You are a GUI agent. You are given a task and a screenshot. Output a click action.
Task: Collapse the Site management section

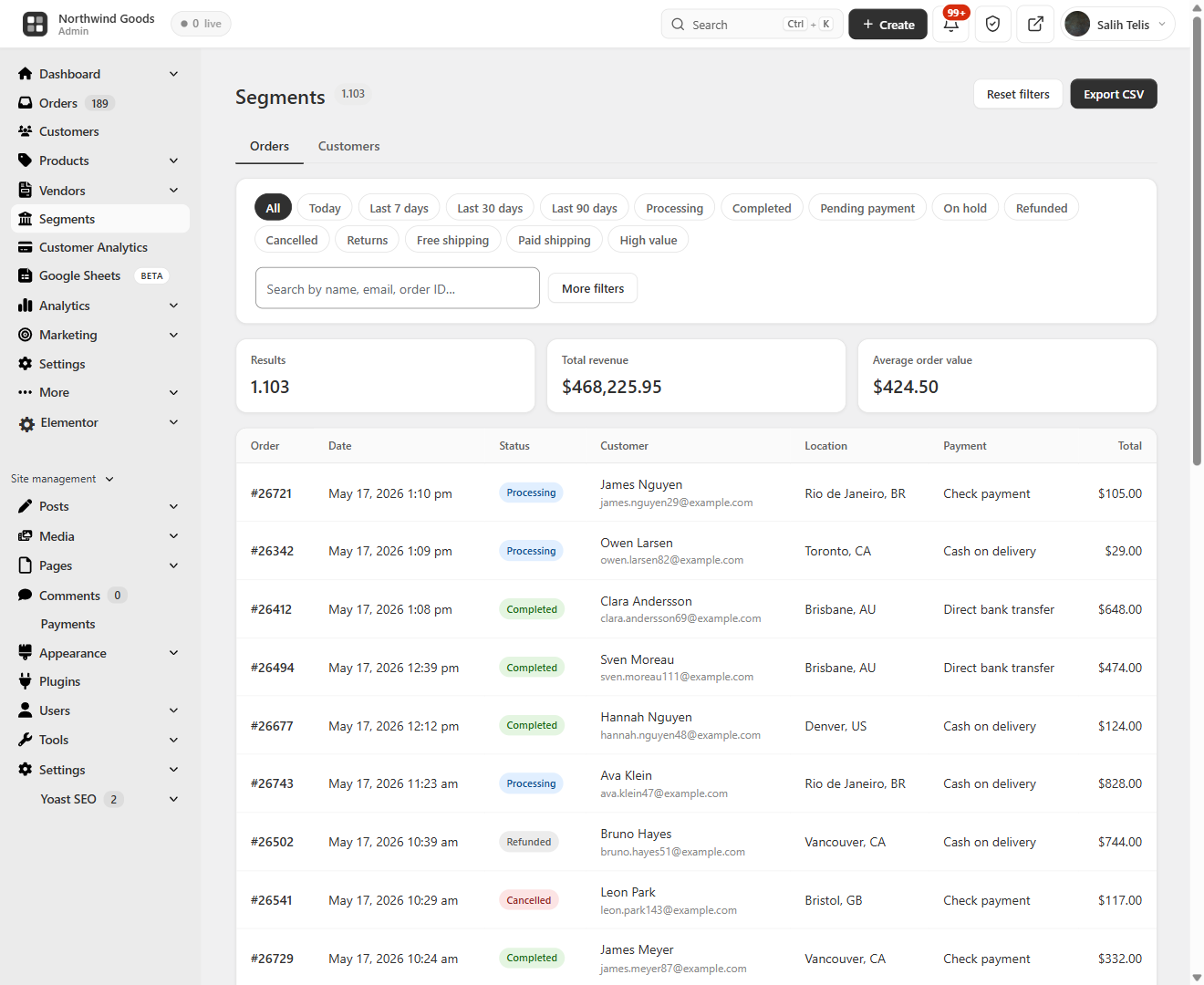pyautogui.click(x=62, y=479)
